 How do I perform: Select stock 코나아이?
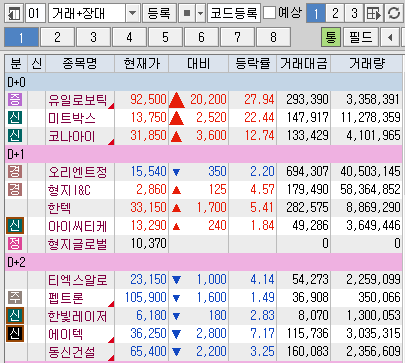coord(72,136)
